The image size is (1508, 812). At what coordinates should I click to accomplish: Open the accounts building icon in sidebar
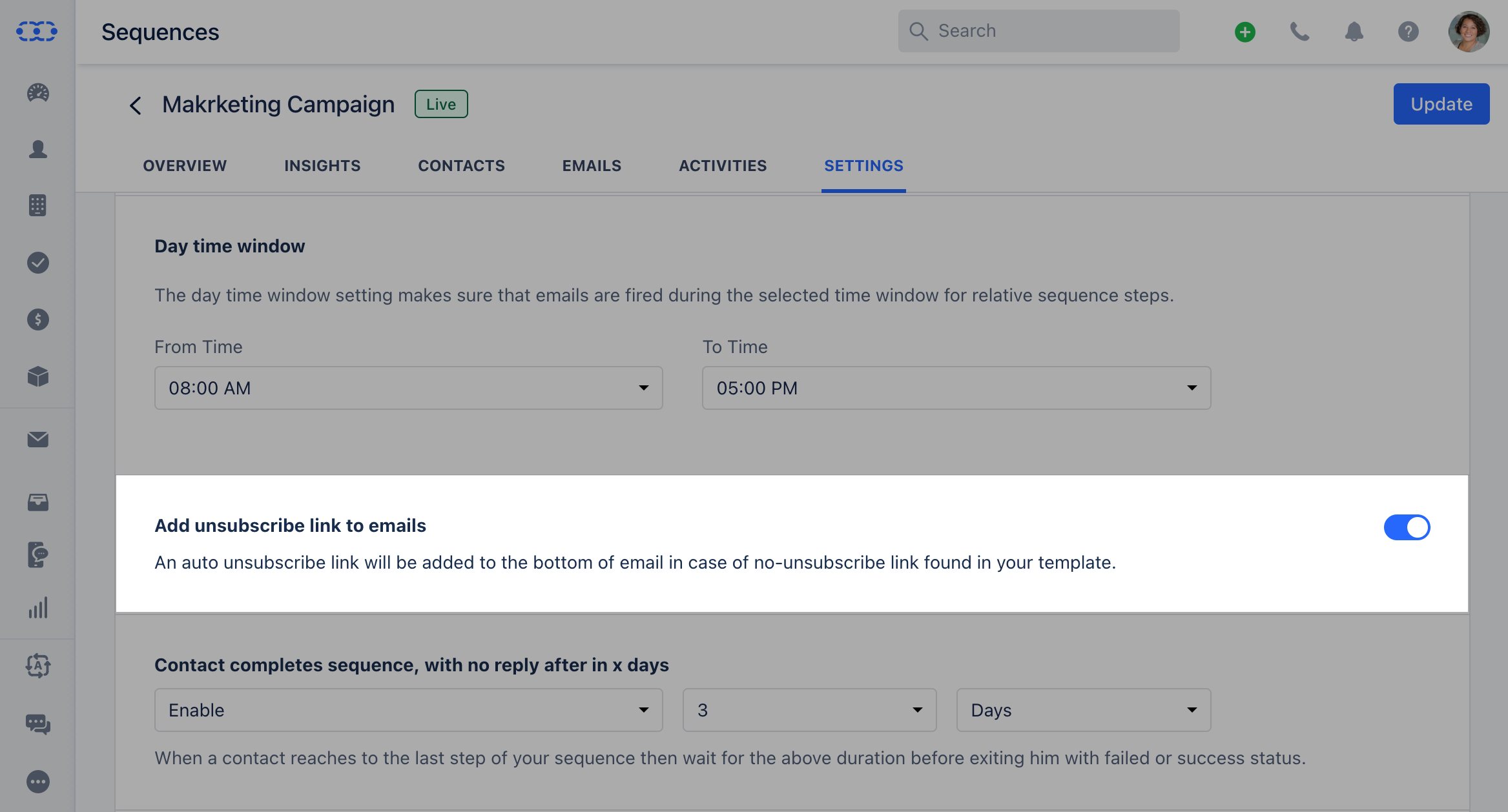pyautogui.click(x=38, y=205)
